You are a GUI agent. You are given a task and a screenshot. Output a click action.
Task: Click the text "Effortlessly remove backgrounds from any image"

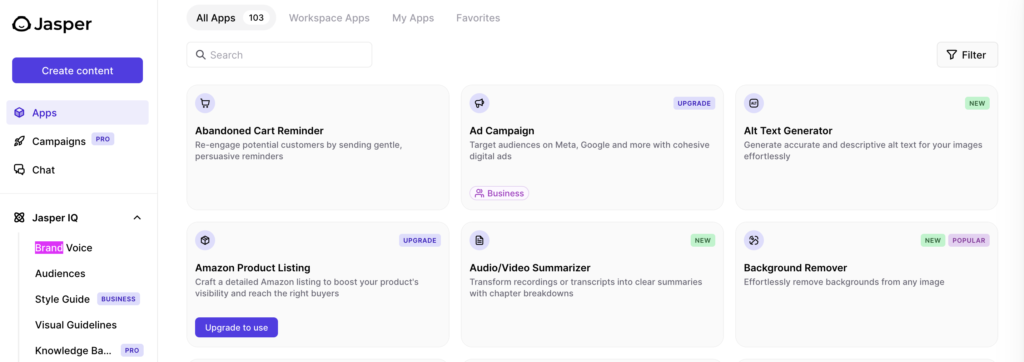(x=844, y=282)
